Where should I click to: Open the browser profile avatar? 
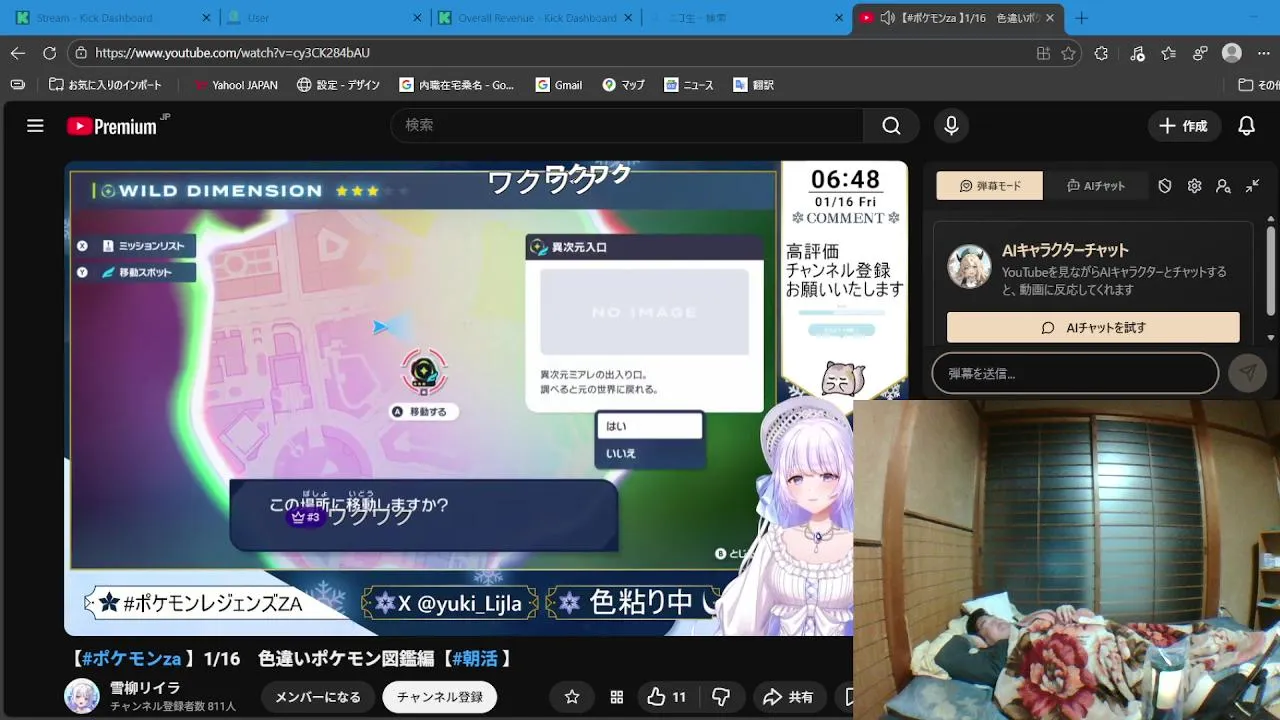(1232, 53)
